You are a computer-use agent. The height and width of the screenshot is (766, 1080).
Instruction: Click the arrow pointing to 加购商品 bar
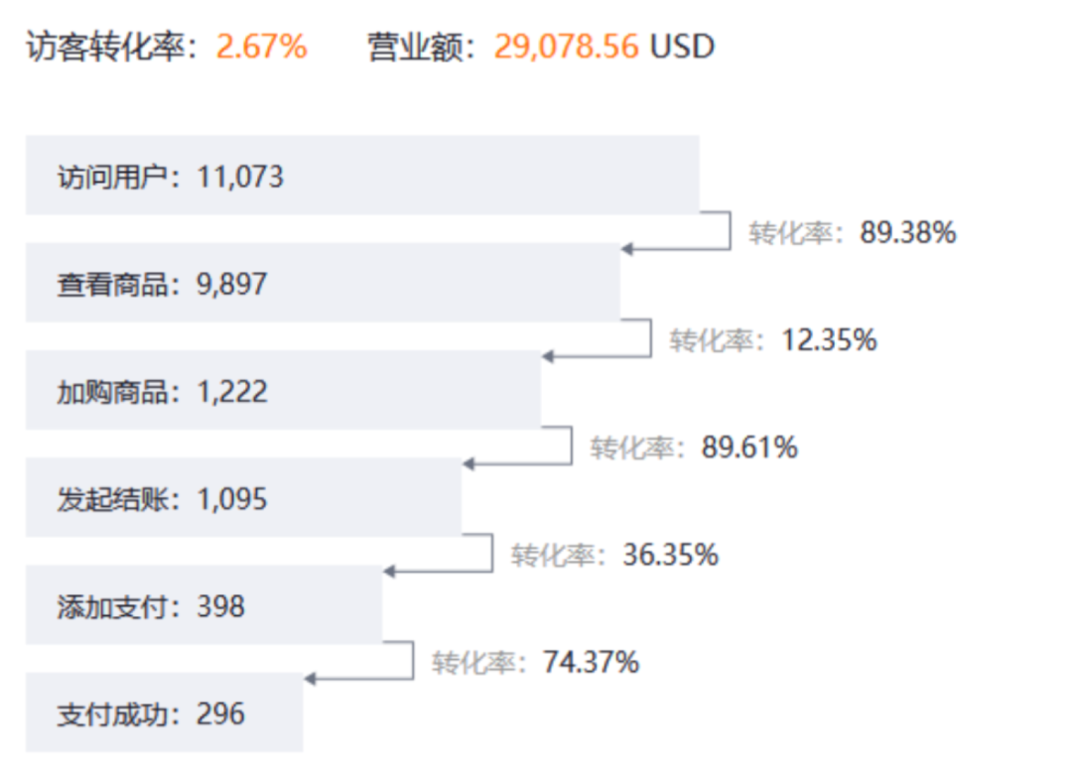[547, 356]
